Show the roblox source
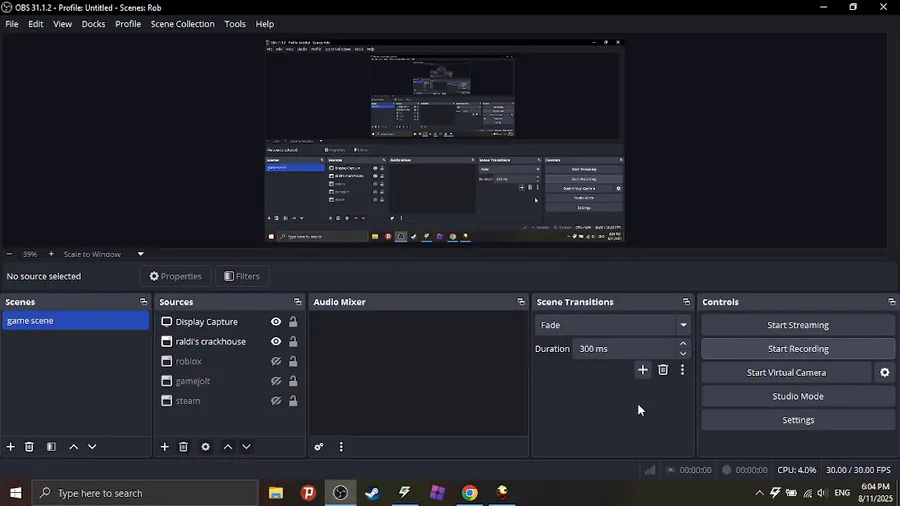This screenshot has height=506, width=900. point(276,361)
